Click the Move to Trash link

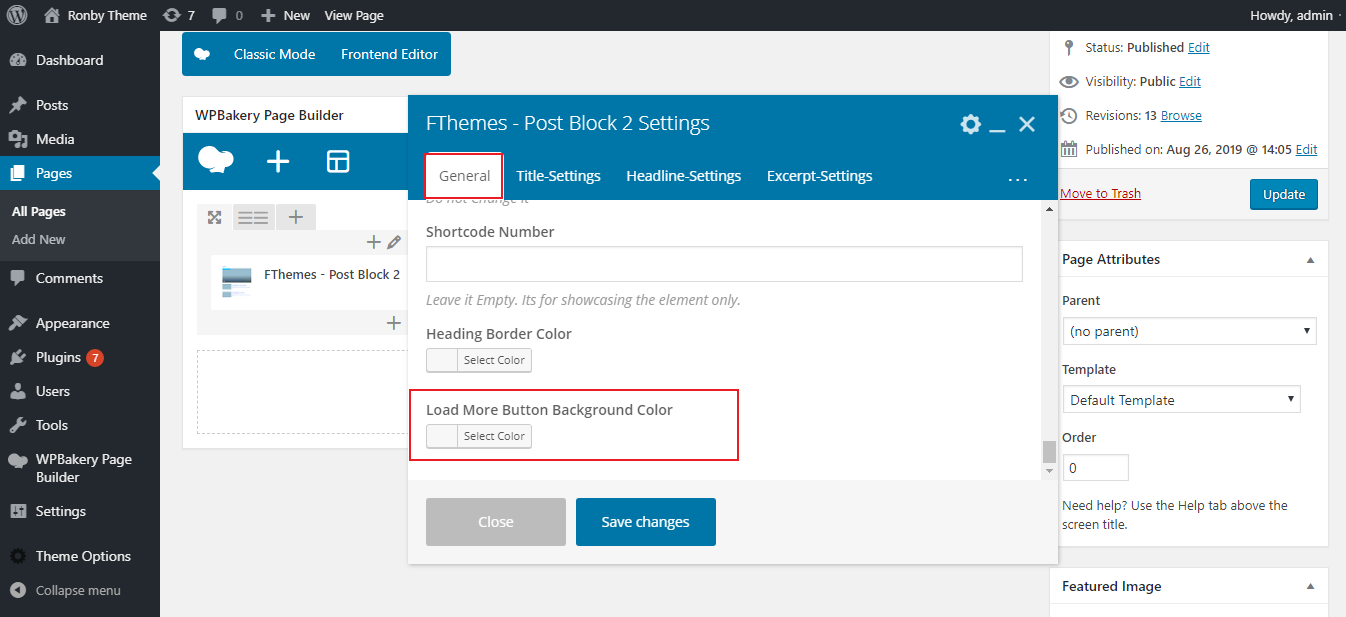pyautogui.click(x=1100, y=194)
